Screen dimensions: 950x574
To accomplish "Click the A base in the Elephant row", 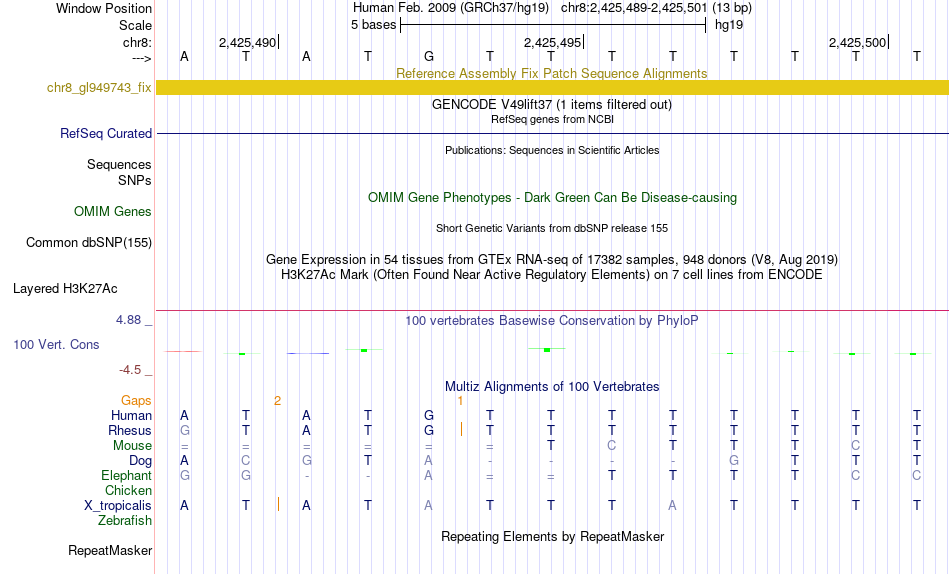I will pyautogui.click(x=428, y=475).
